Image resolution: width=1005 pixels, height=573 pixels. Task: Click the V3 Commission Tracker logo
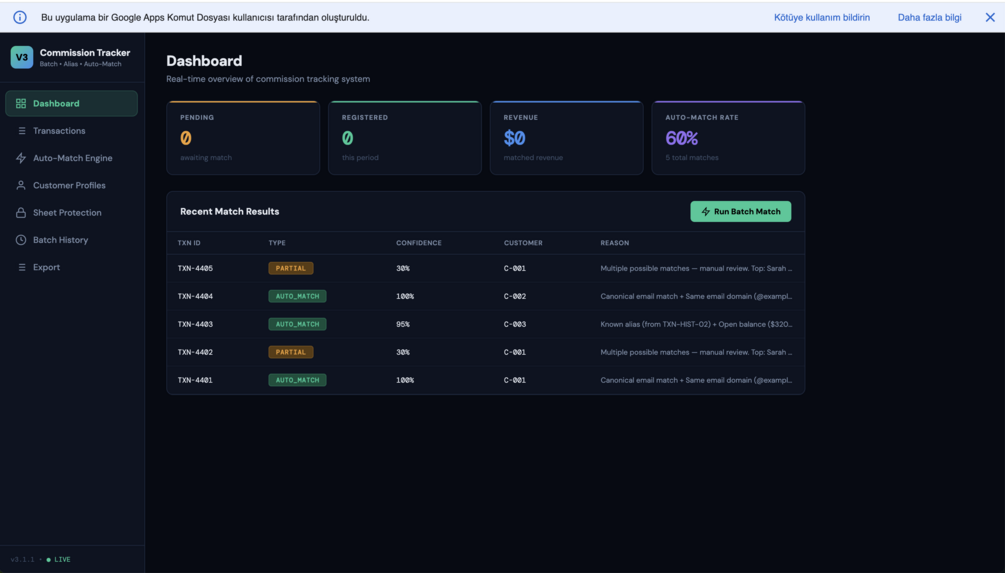click(x=22, y=57)
